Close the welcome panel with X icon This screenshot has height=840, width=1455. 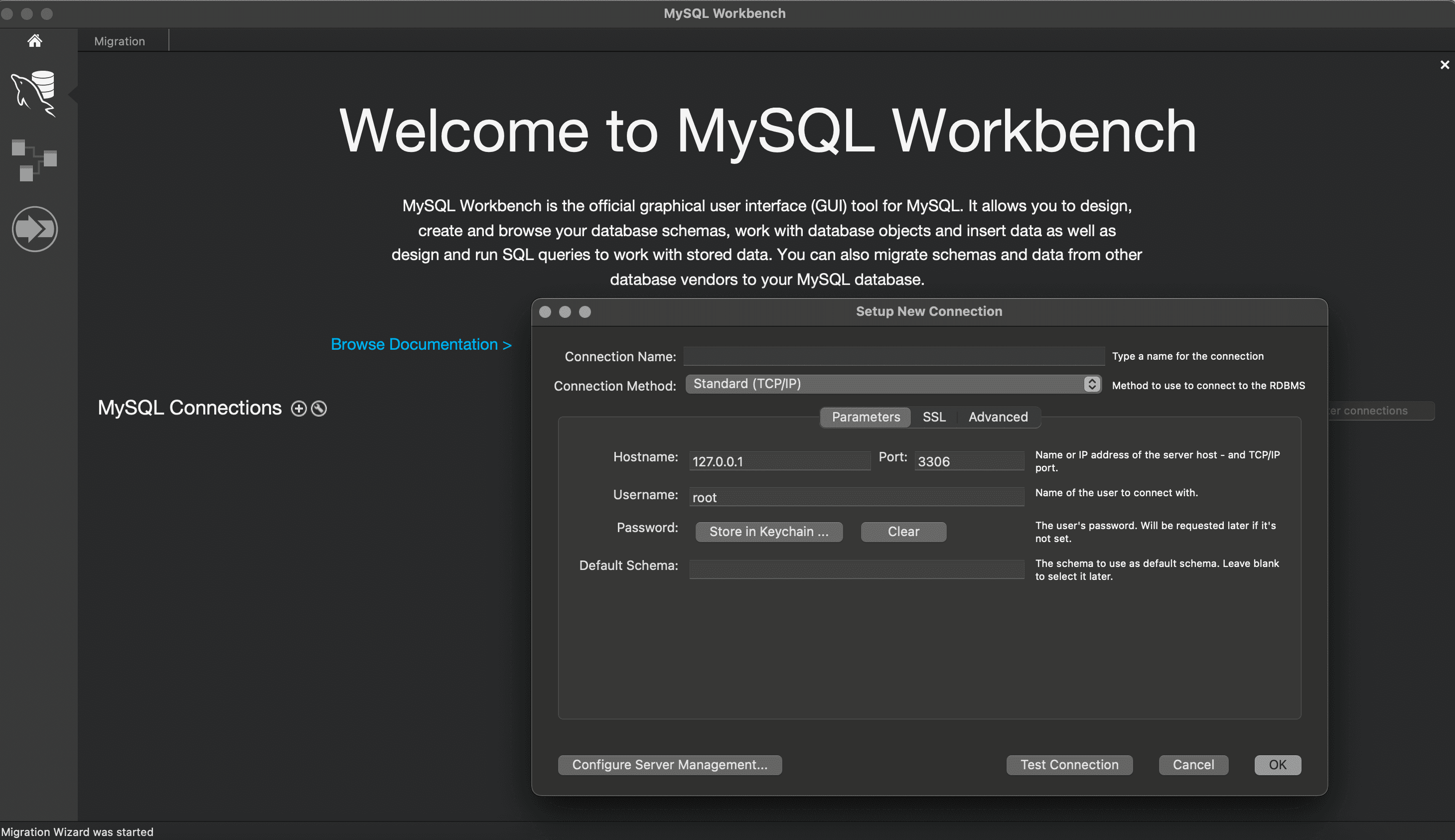[x=1444, y=65]
